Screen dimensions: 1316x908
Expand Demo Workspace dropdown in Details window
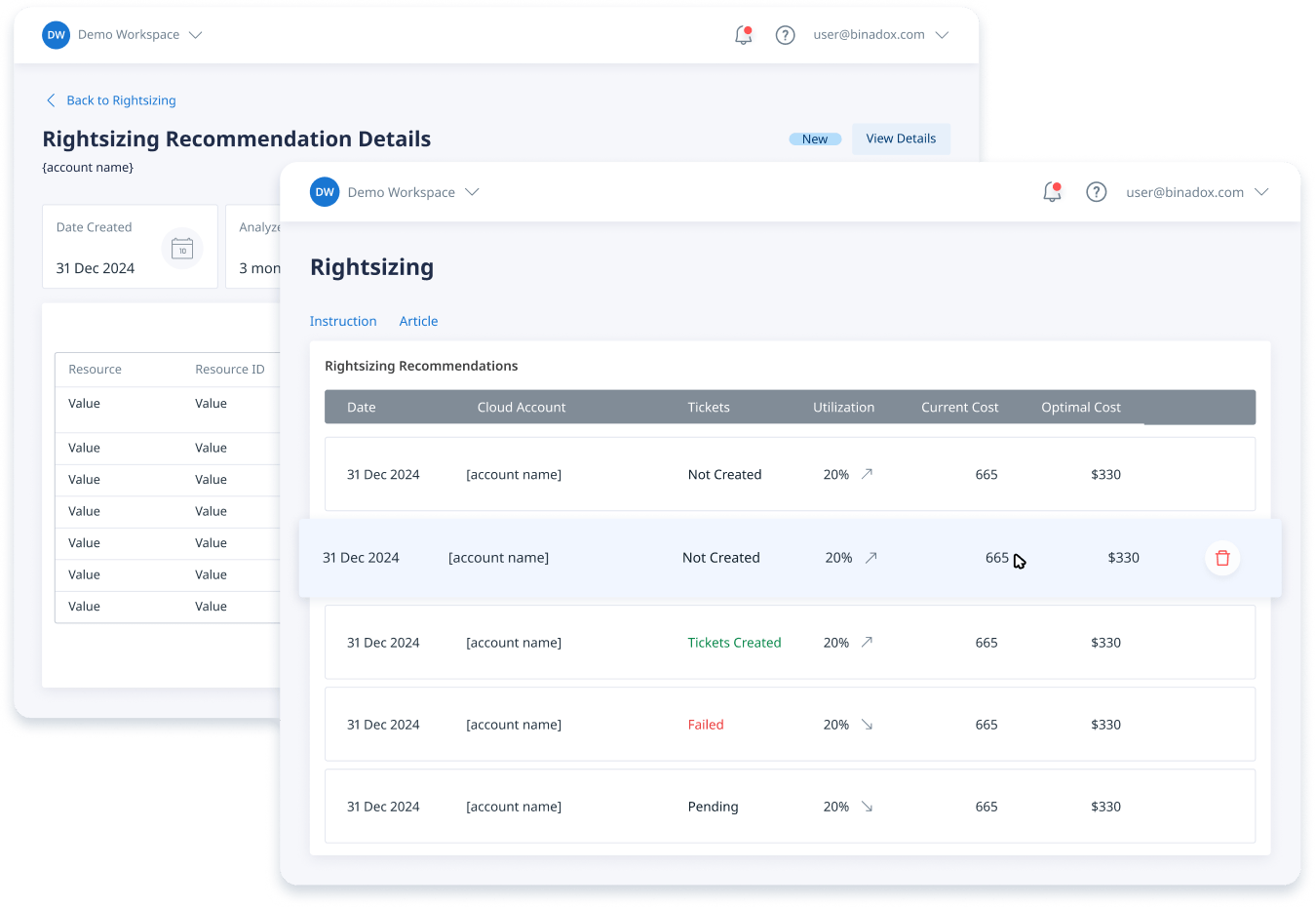[x=195, y=35]
